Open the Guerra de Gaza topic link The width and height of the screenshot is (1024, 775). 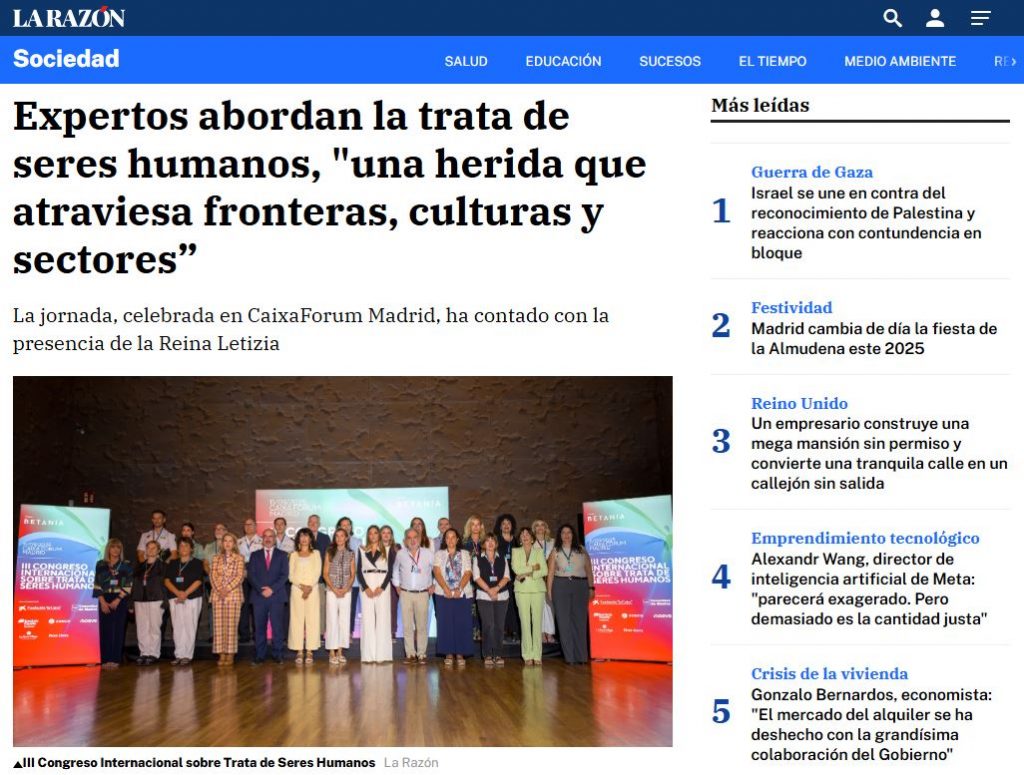point(811,172)
